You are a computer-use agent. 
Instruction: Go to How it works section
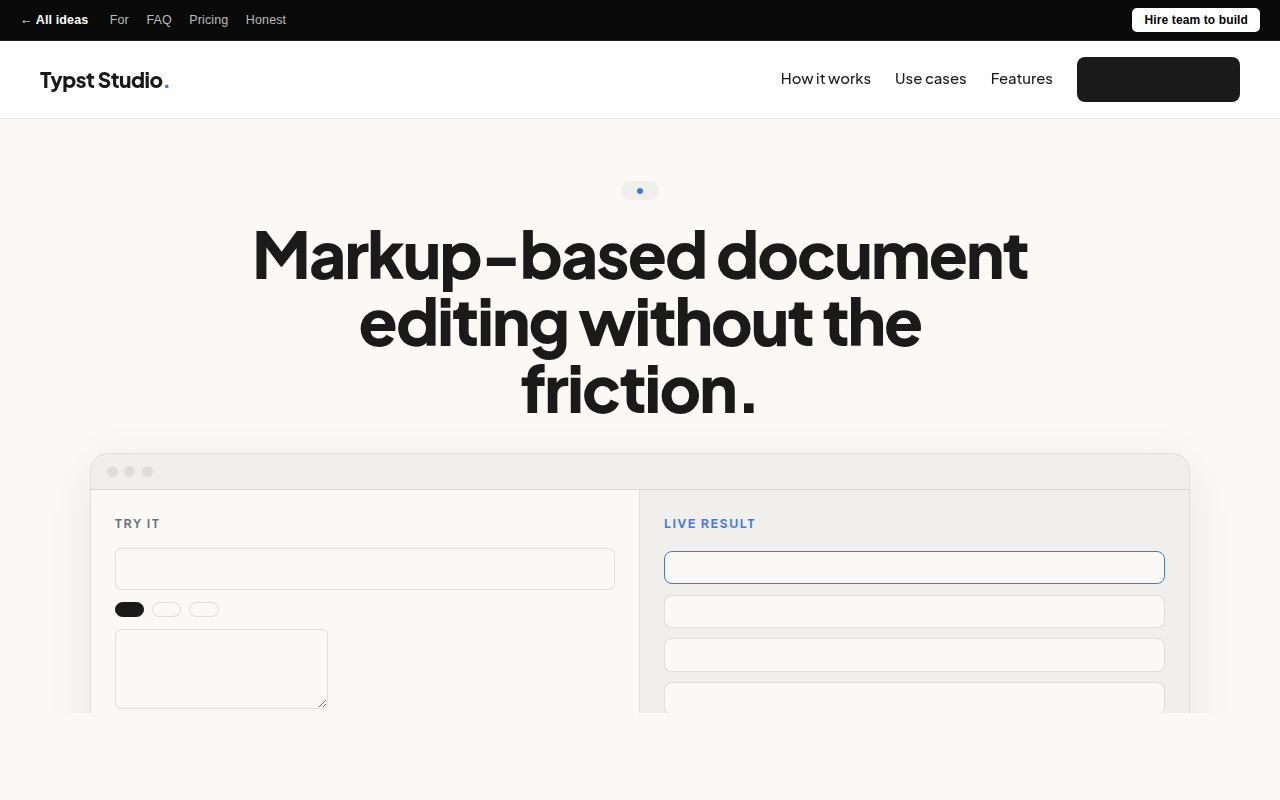tap(826, 79)
